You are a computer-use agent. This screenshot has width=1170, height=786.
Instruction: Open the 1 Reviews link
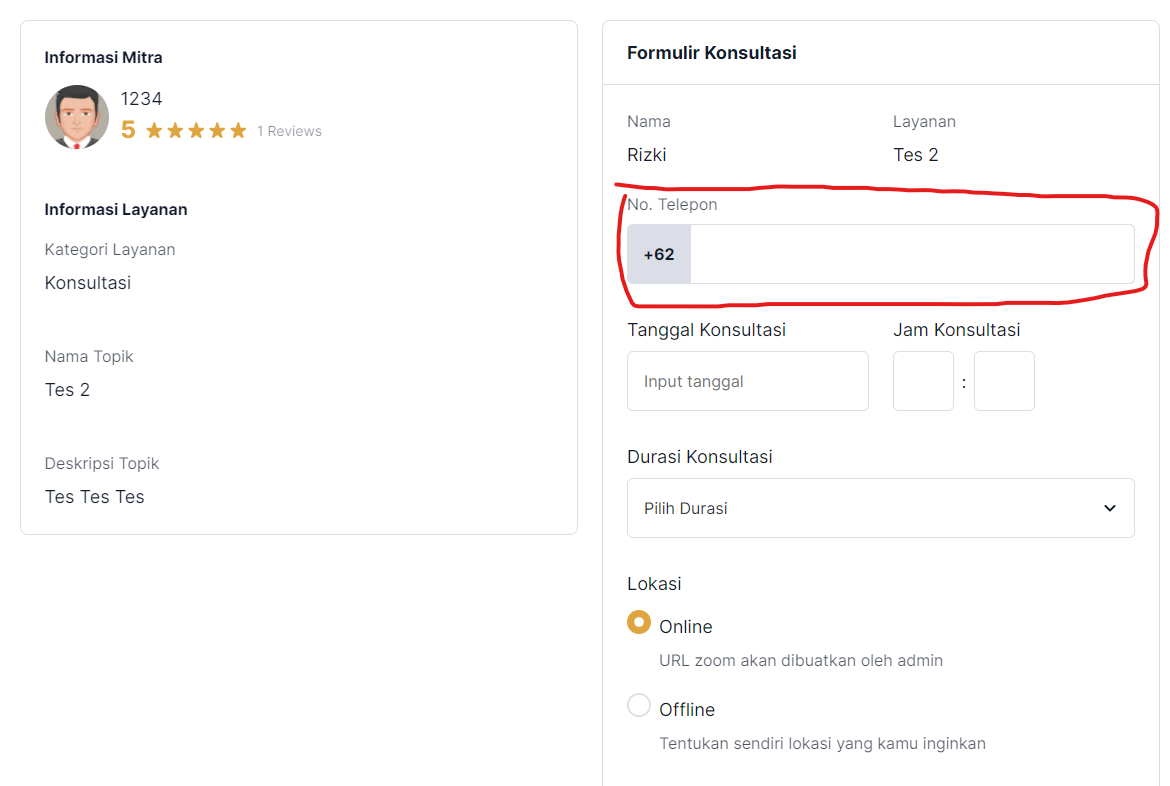click(x=289, y=131)
